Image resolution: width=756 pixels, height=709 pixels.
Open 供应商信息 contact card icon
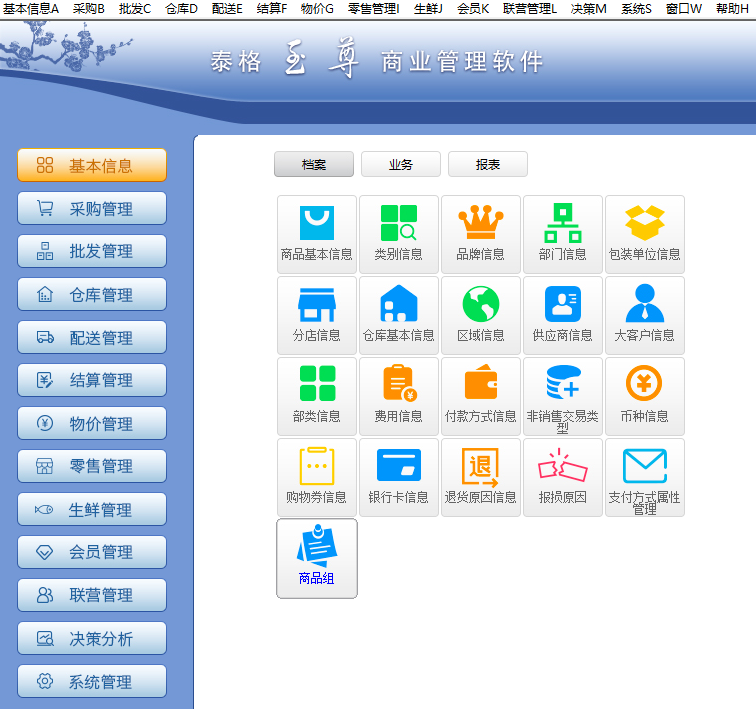click(x=562, y=314)
